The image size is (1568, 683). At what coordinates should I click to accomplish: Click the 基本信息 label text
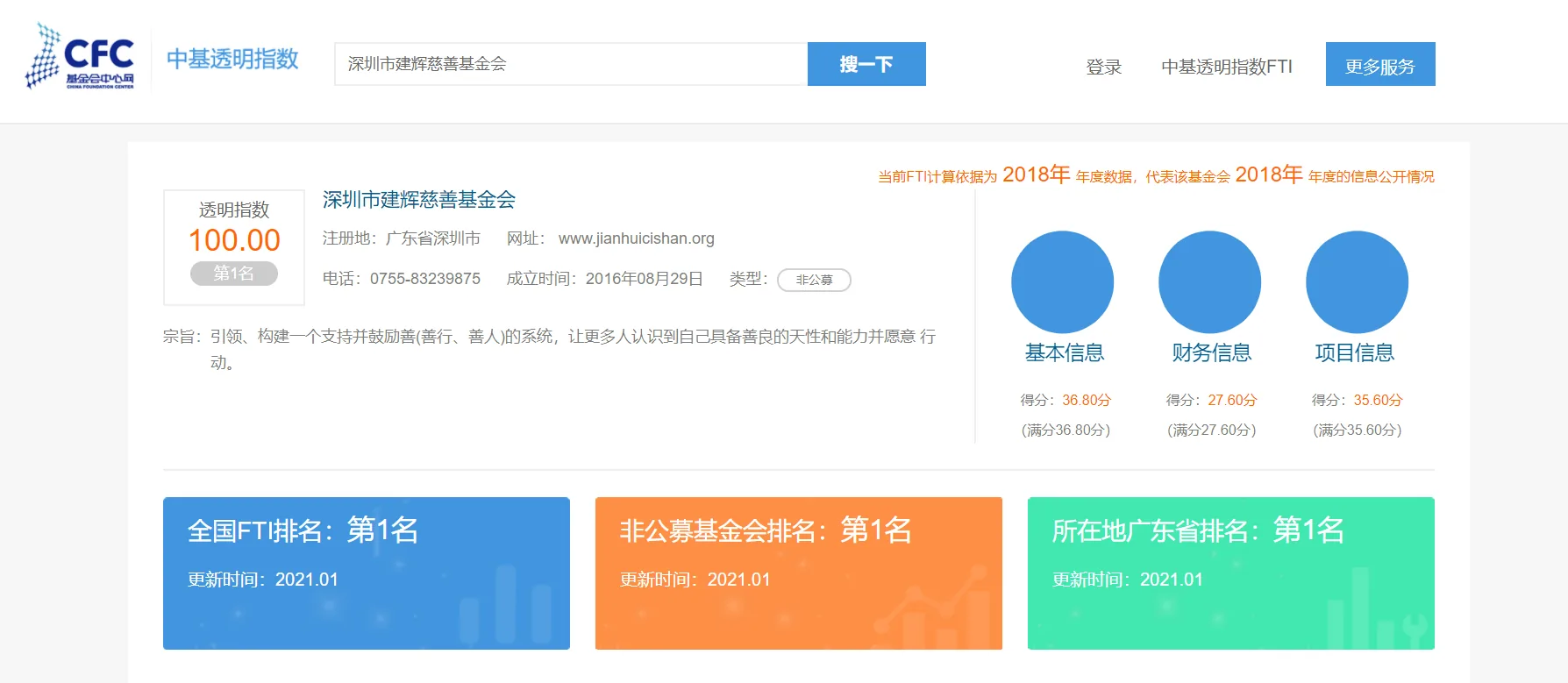click(1065, 352)
